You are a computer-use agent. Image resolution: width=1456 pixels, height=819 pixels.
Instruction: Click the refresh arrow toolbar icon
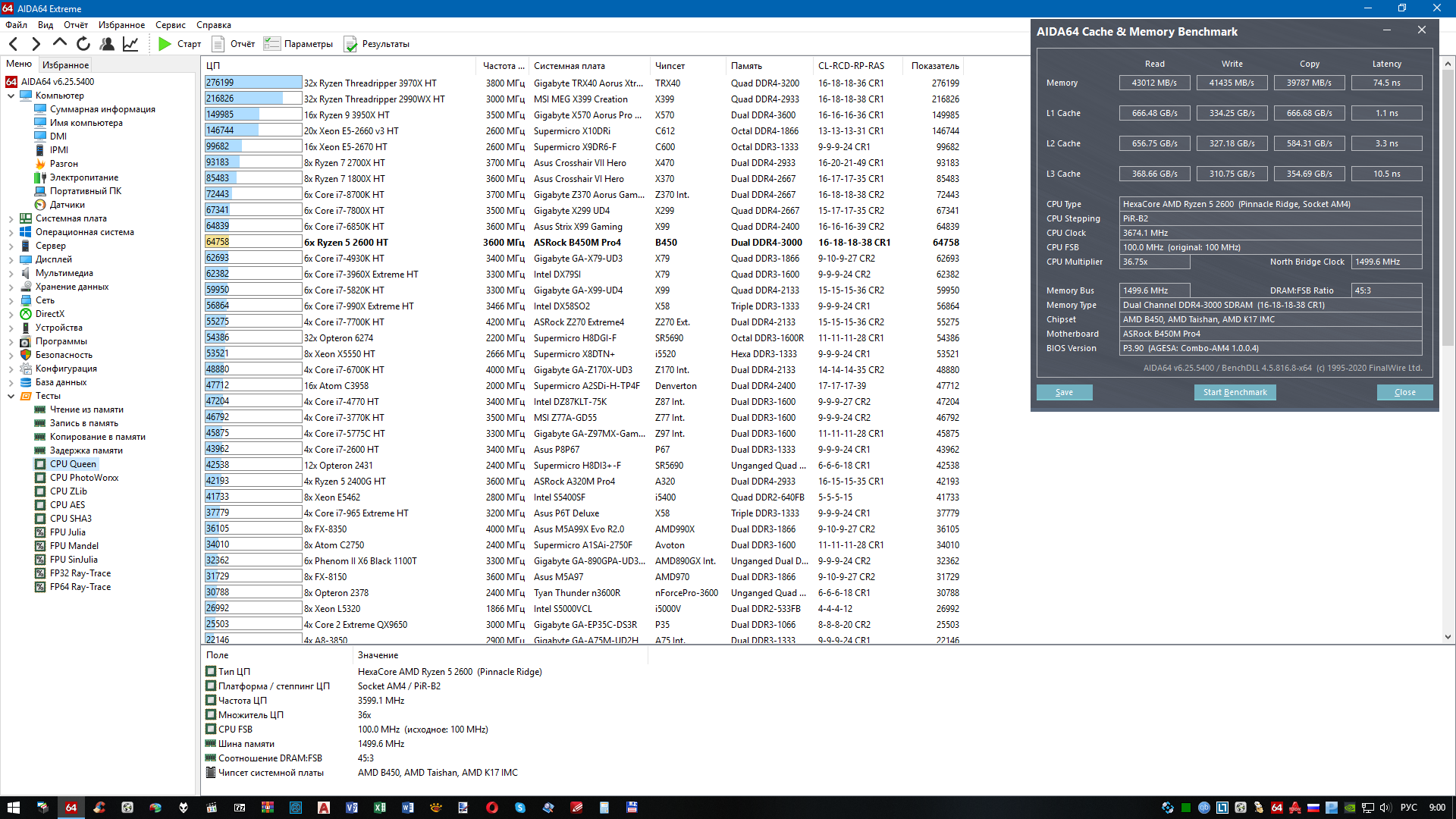(83, 44)
